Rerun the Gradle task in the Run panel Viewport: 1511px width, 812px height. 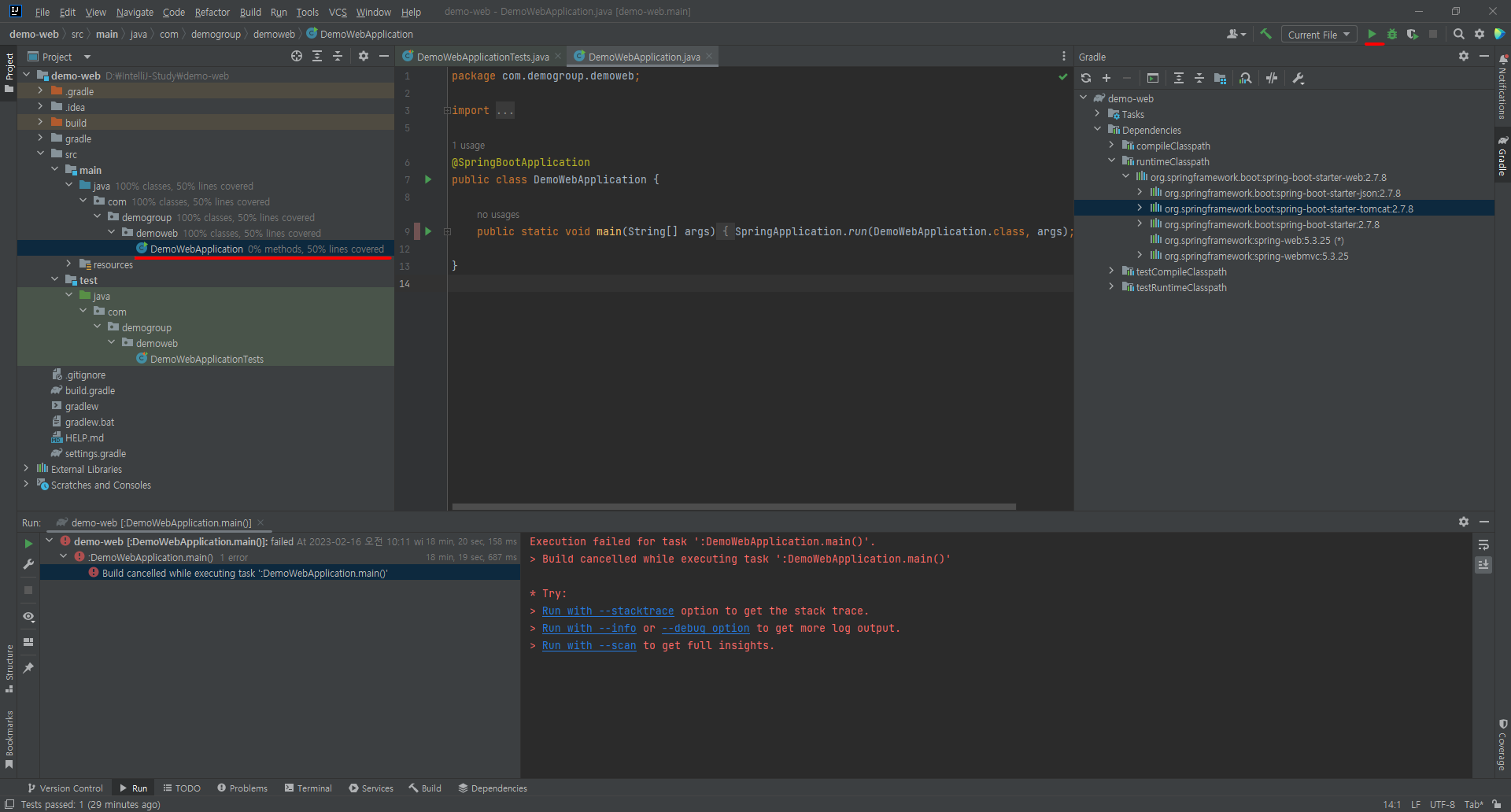(x=28, y=544)
